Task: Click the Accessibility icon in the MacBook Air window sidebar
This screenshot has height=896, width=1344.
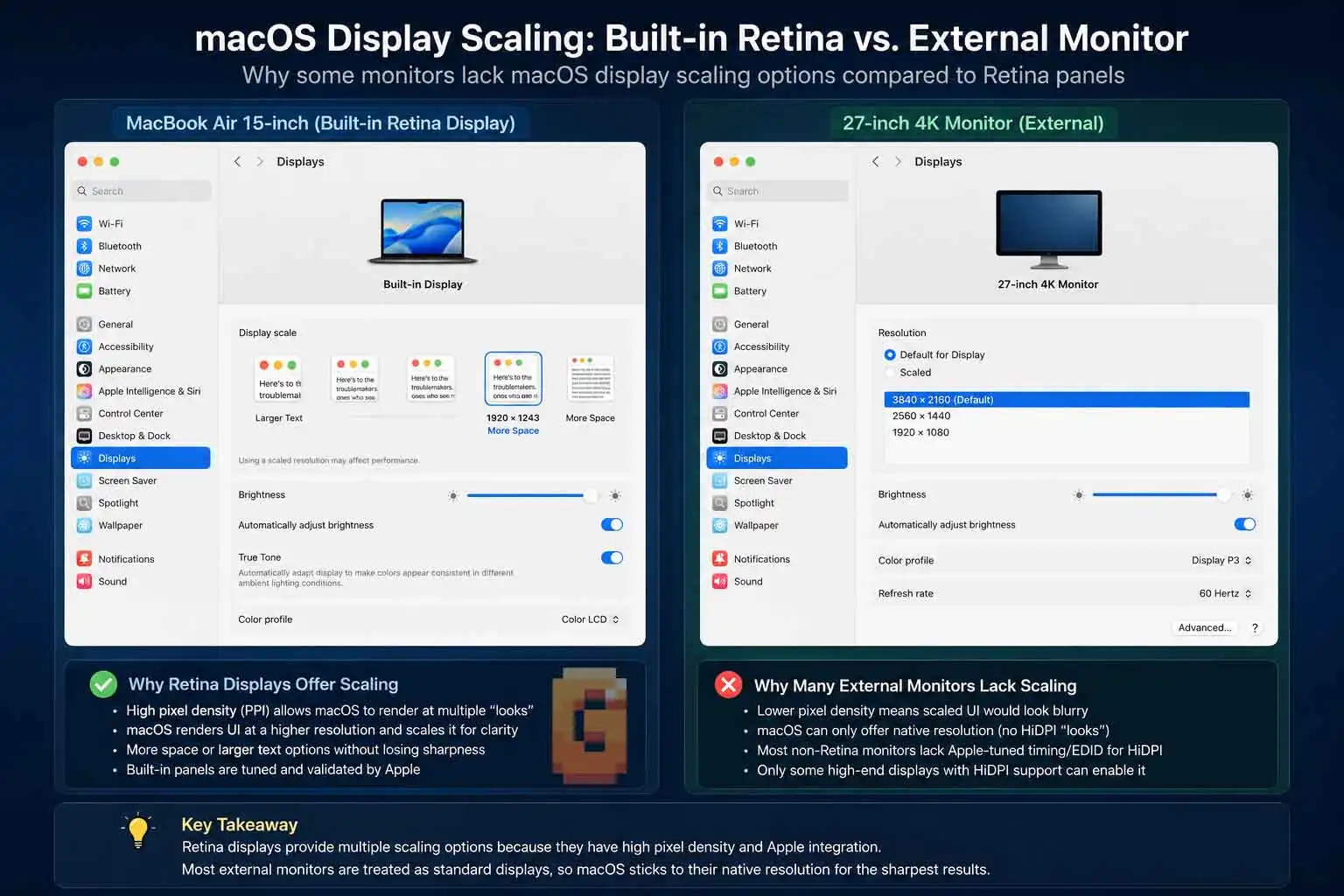Action: [84, 346]
